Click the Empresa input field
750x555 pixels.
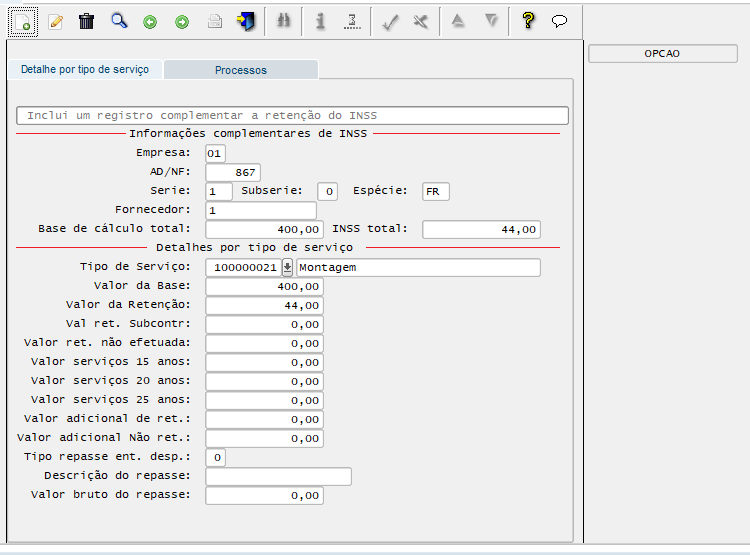coord(215,154)
